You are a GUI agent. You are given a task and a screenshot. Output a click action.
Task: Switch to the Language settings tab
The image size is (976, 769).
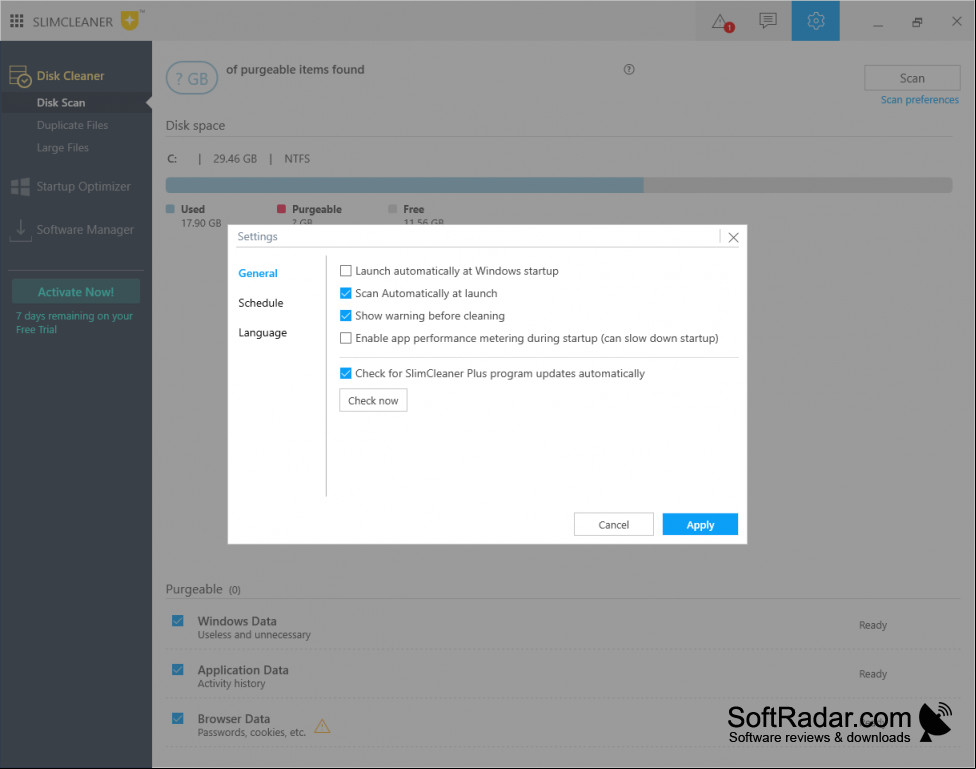[263, 333]
